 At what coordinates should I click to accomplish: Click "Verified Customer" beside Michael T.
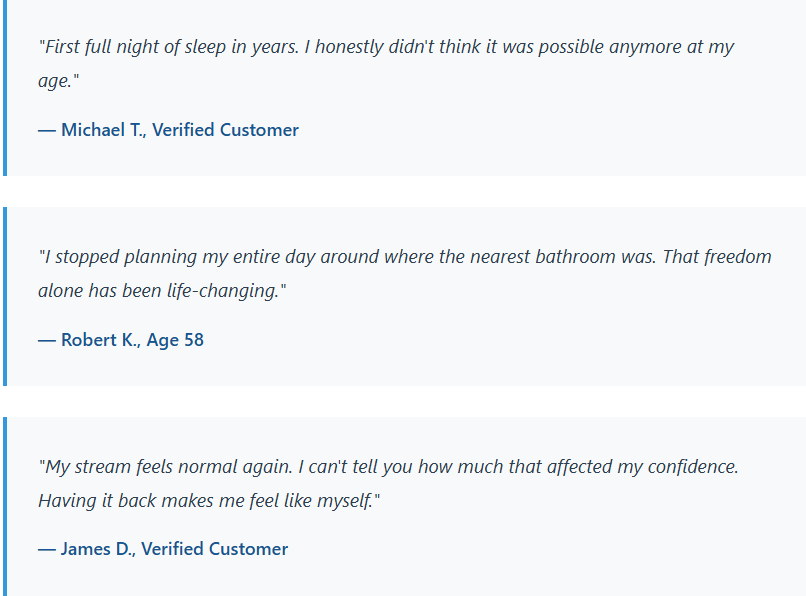click(x=225, y=130)
